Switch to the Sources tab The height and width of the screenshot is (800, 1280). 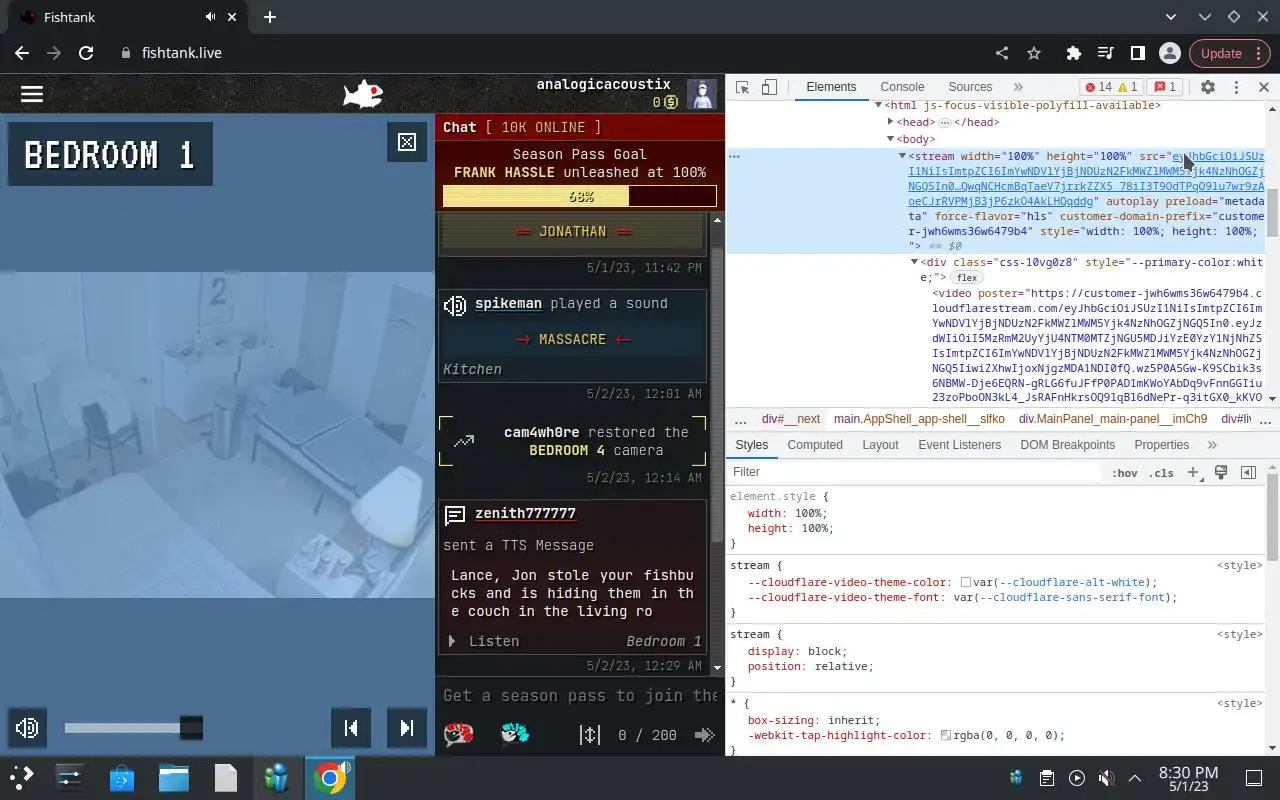click(970, 87)
